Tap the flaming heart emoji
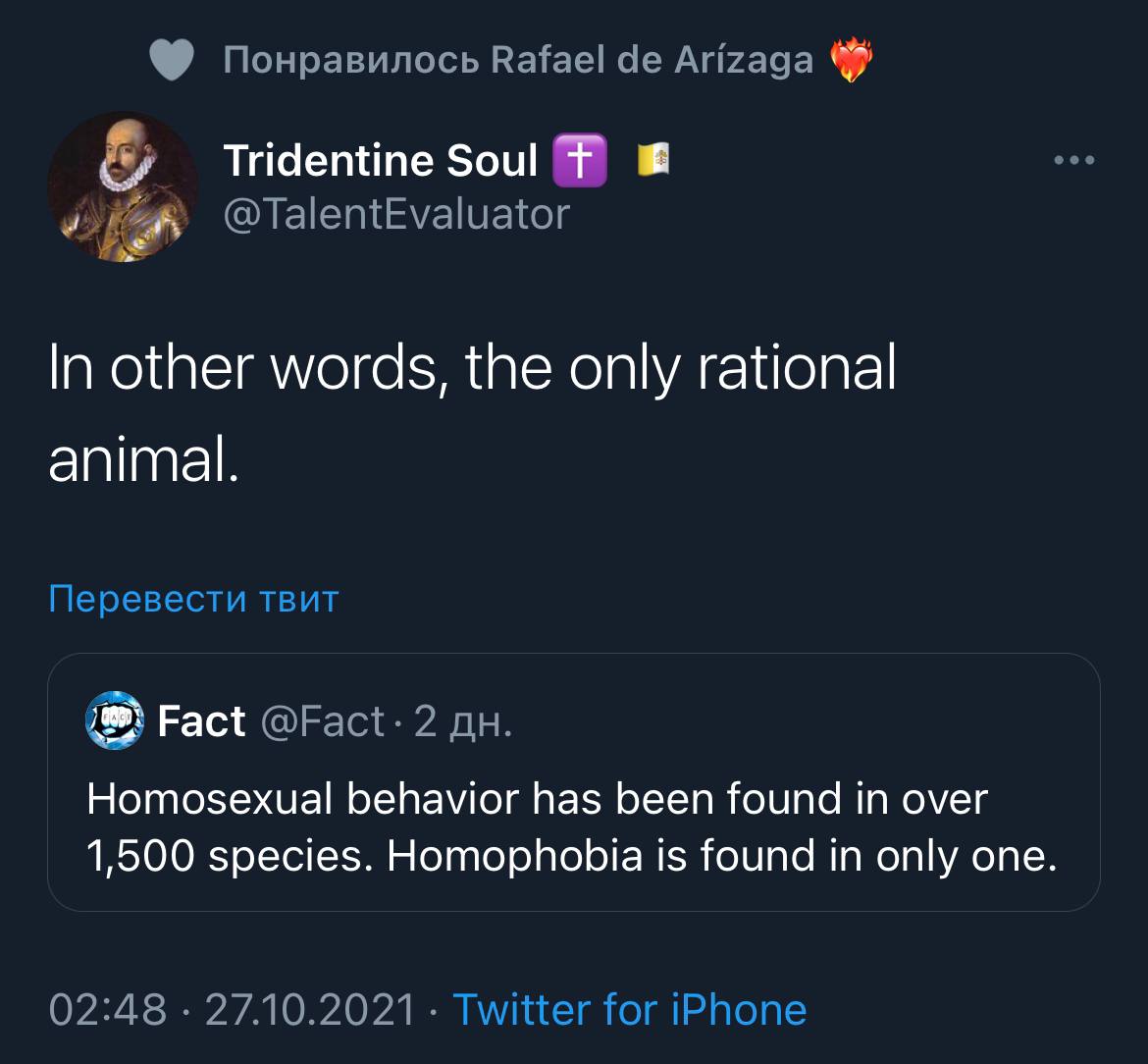Viewport: 1148px width, 1064px height. [851, 62]
